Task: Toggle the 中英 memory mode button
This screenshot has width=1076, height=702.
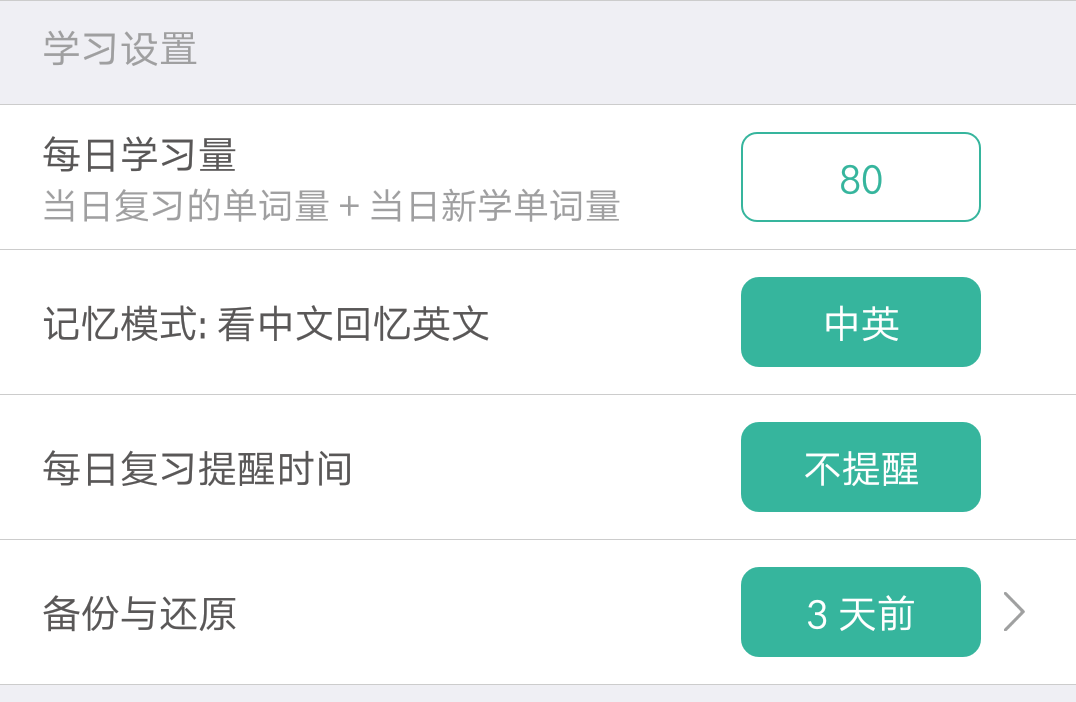Action: pyautogui.click(x=861, y=322)
